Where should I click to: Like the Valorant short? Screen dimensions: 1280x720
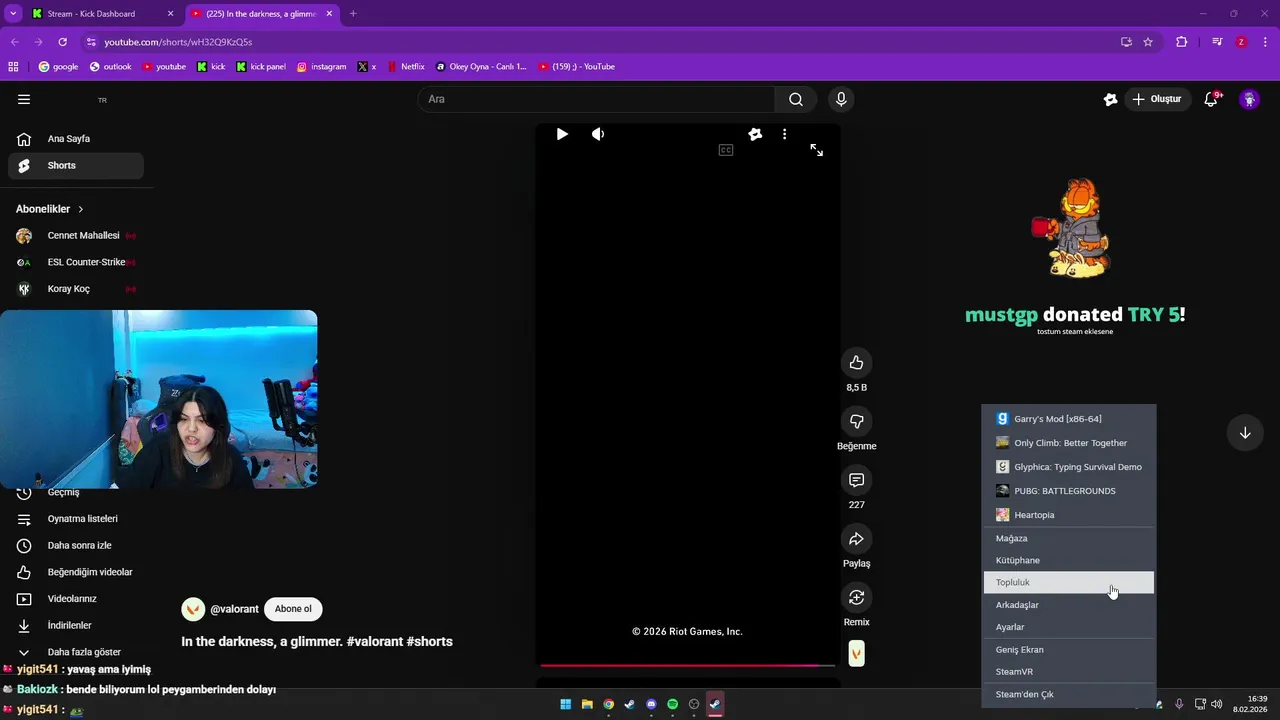(x=856, y=362)
